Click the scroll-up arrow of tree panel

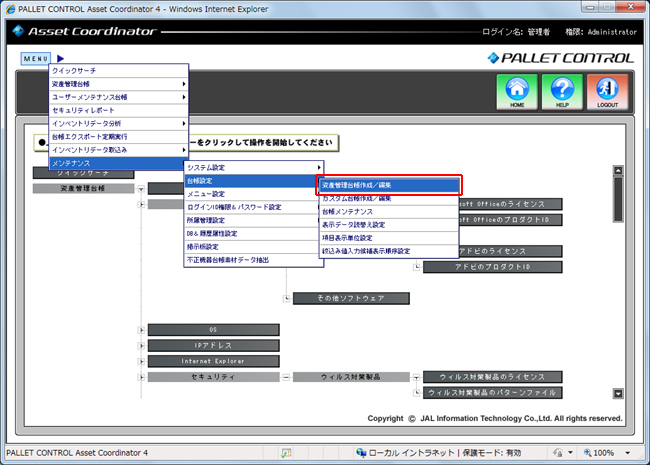tap(618, 170)
